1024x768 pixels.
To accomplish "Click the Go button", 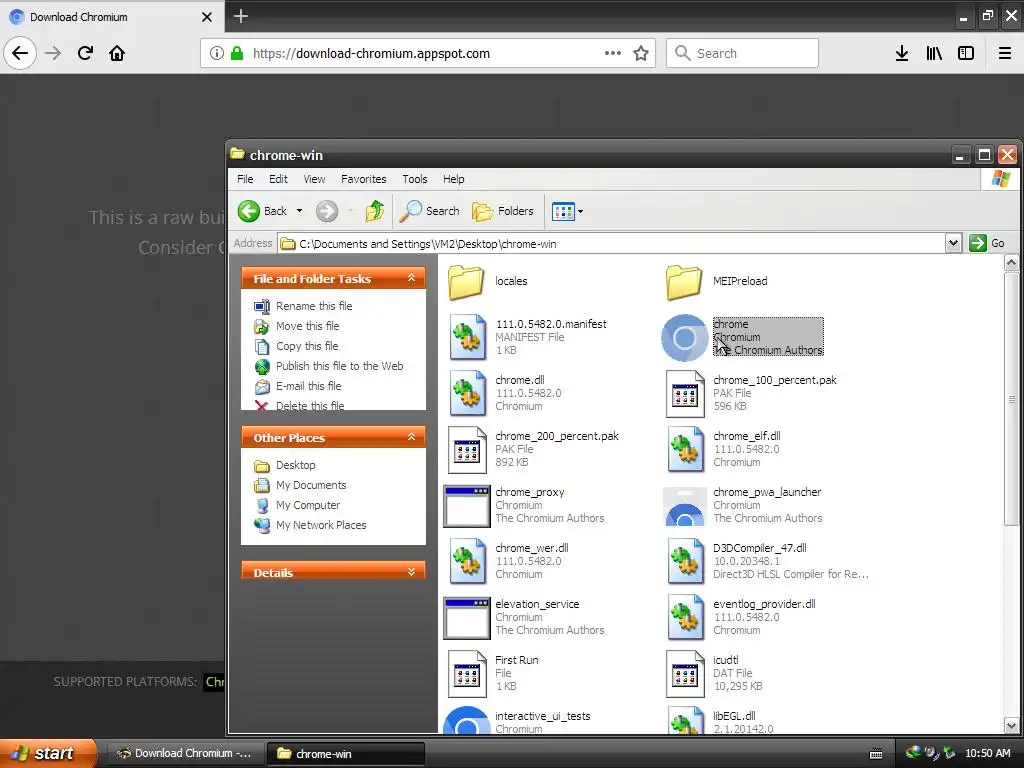I will 987,244.
